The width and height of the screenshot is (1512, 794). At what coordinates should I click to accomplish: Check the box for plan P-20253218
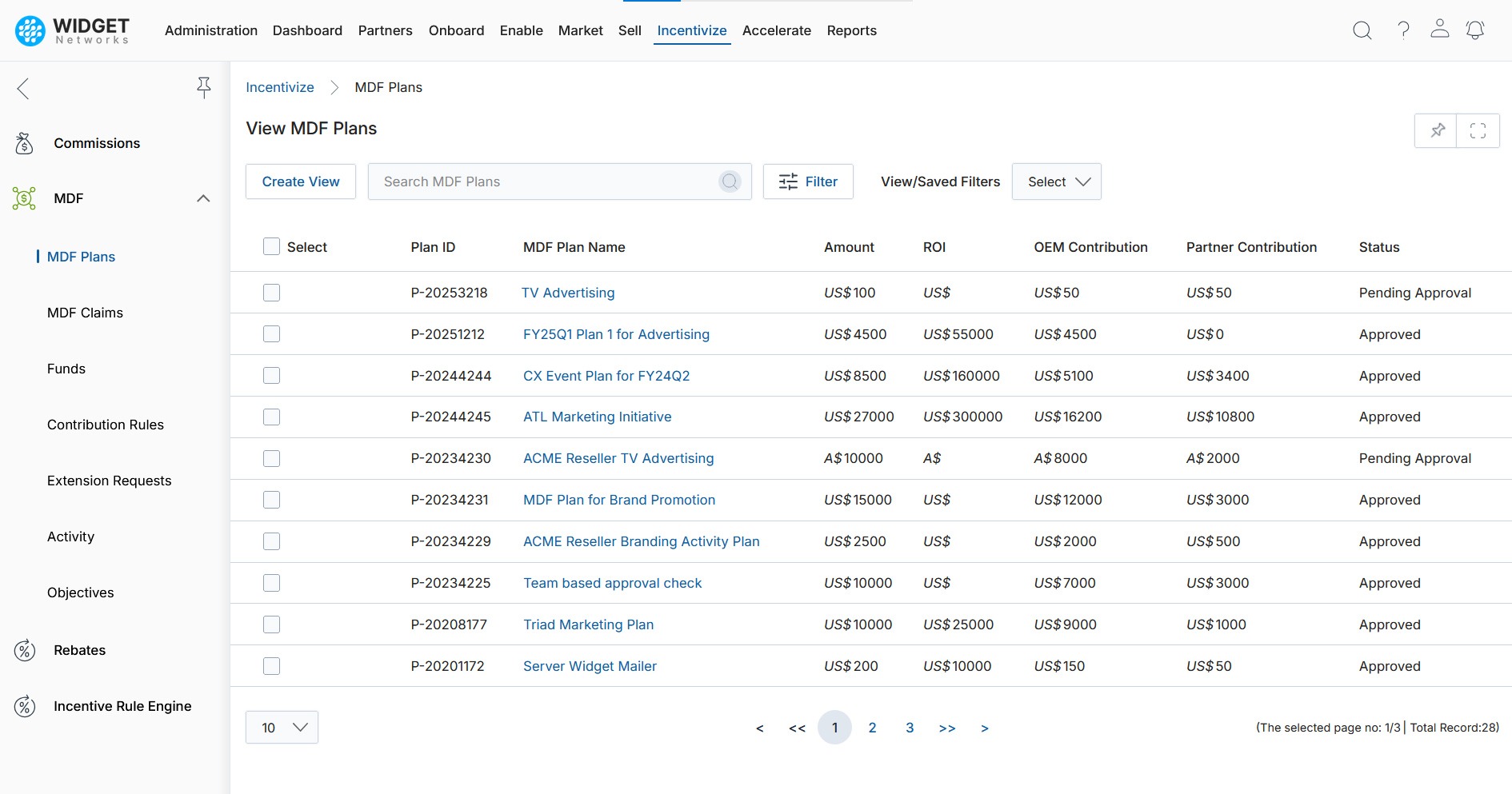[272, 293]
